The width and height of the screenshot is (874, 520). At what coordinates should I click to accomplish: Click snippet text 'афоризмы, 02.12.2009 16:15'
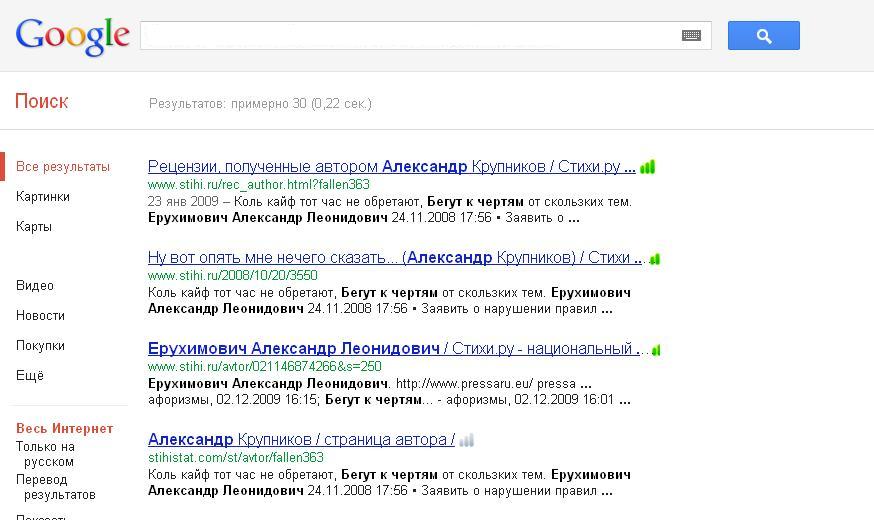point(234,400)
